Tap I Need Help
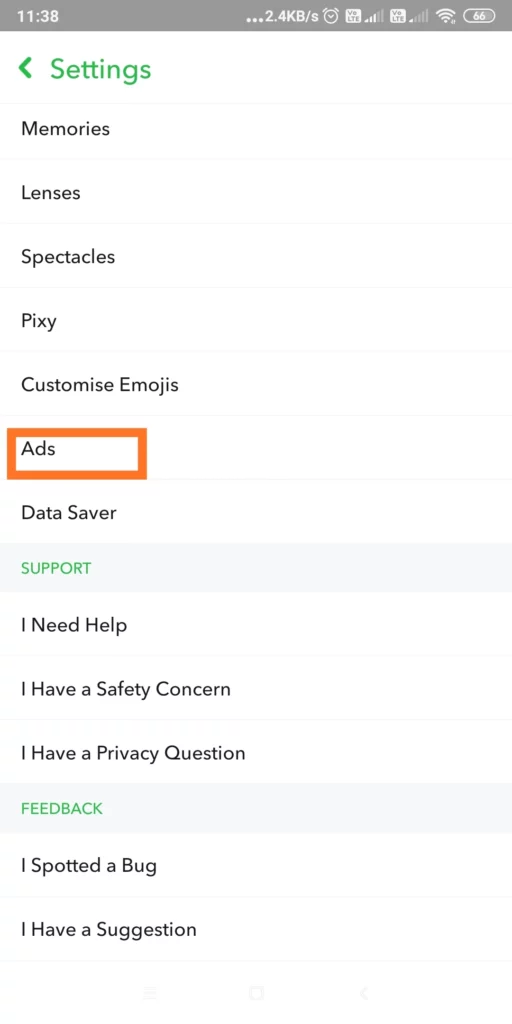The width and height of the screenshot is (512, 1024). click(x=256, y=625)
